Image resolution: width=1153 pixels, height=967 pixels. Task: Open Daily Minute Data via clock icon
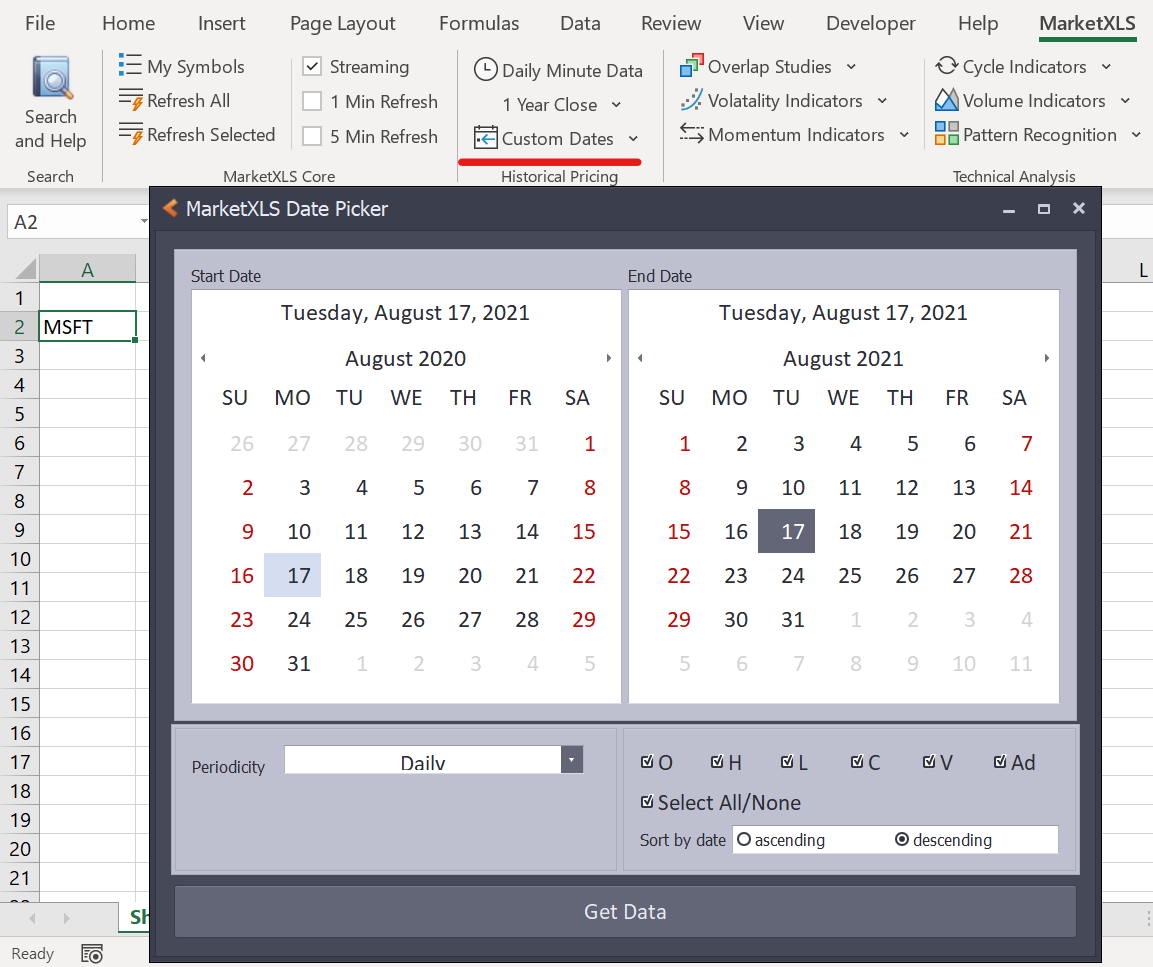(486, 70)
